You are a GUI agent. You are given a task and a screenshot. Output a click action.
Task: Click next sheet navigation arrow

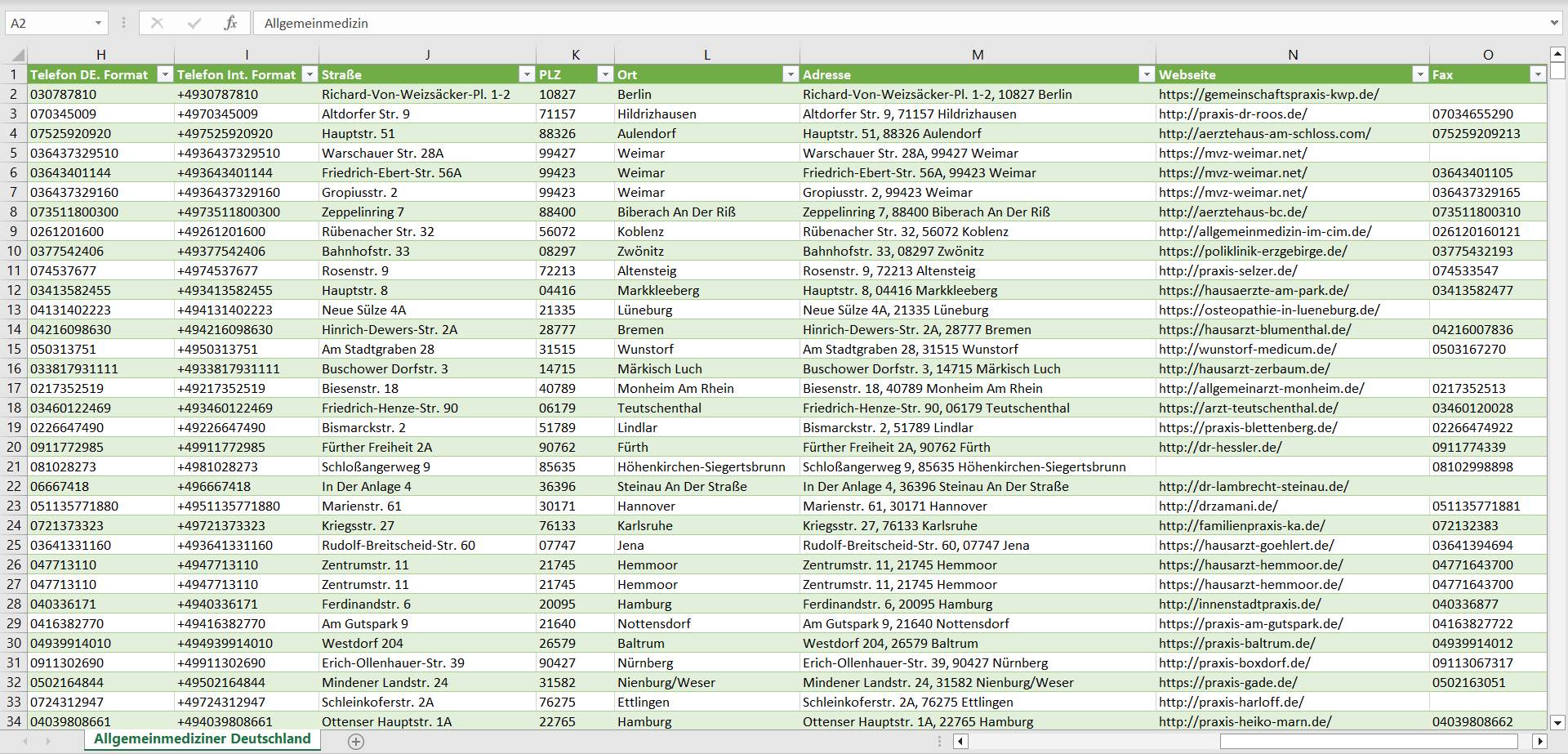tap(48, 741)
